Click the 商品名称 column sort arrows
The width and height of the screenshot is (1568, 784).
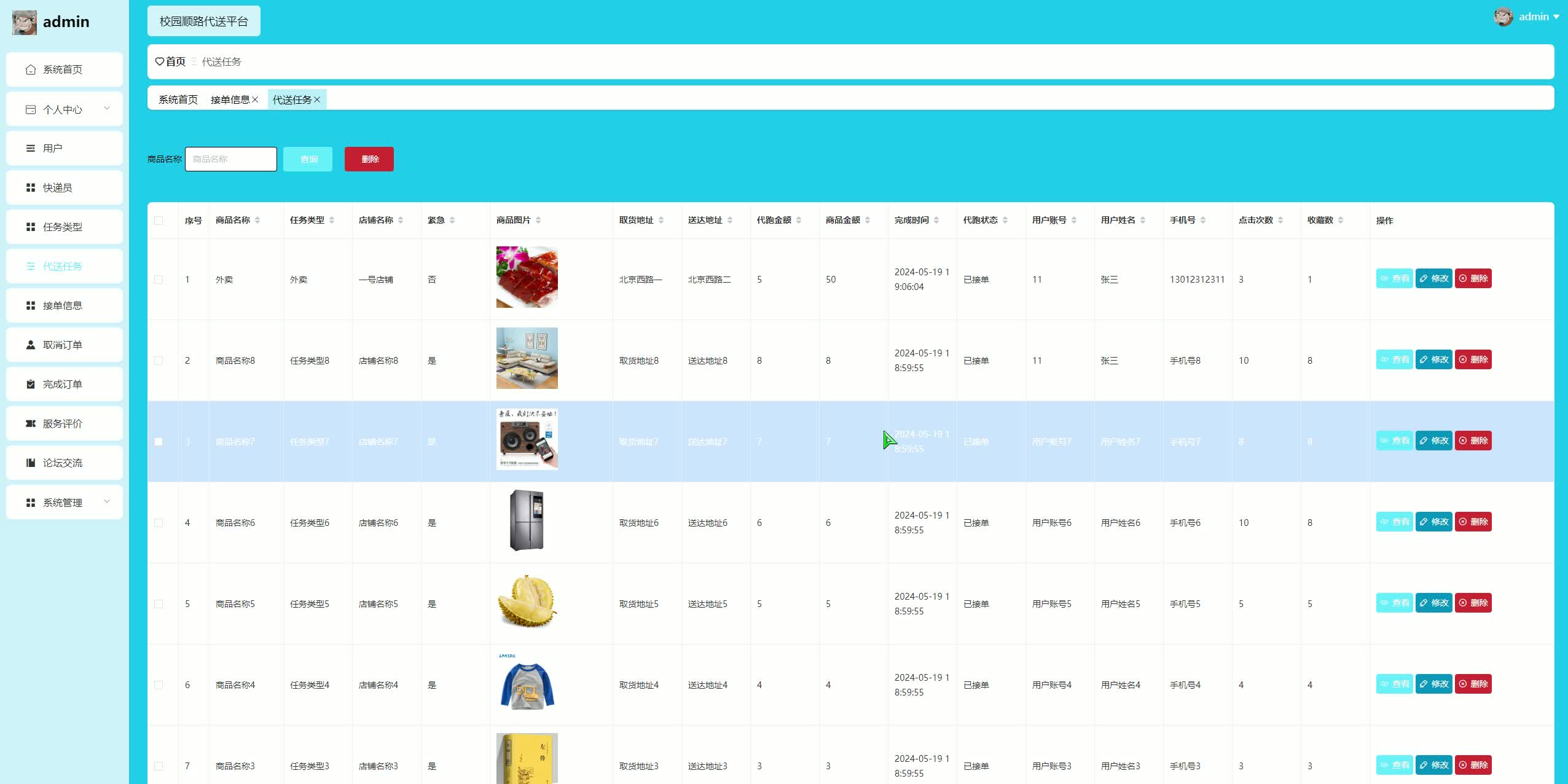pyautogui.click(x=257, y=220)
